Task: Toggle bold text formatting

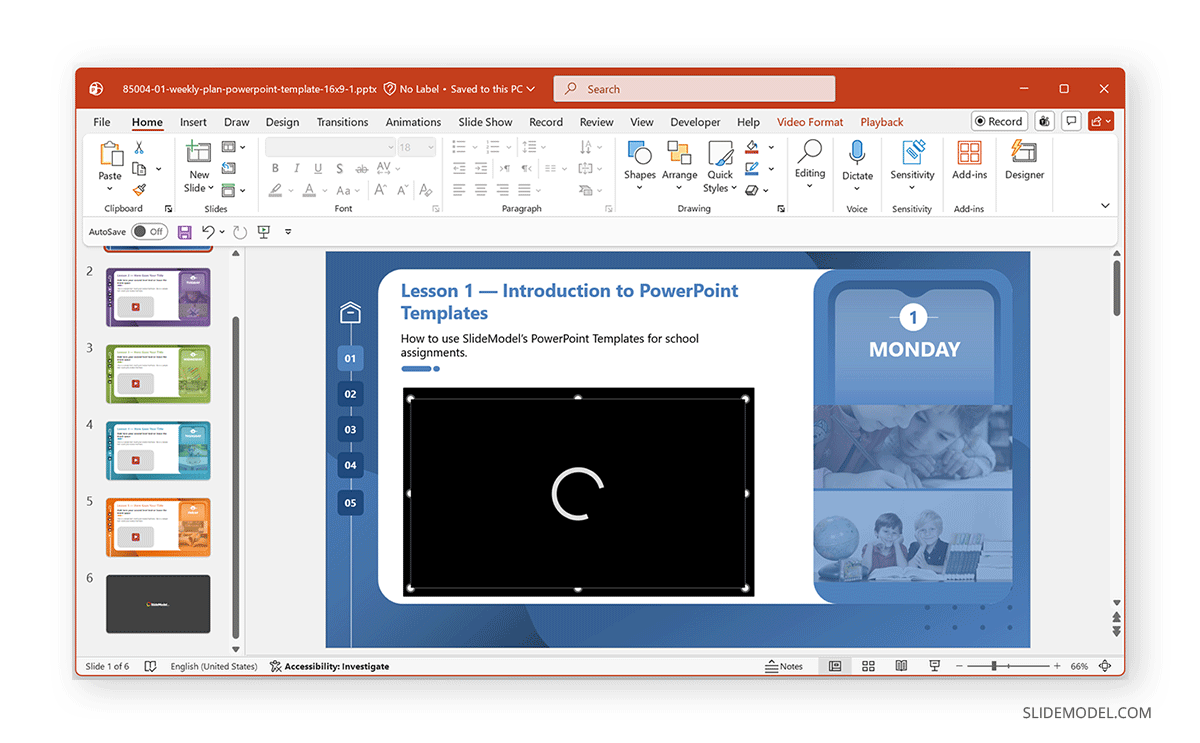Action: pos(275,169)
